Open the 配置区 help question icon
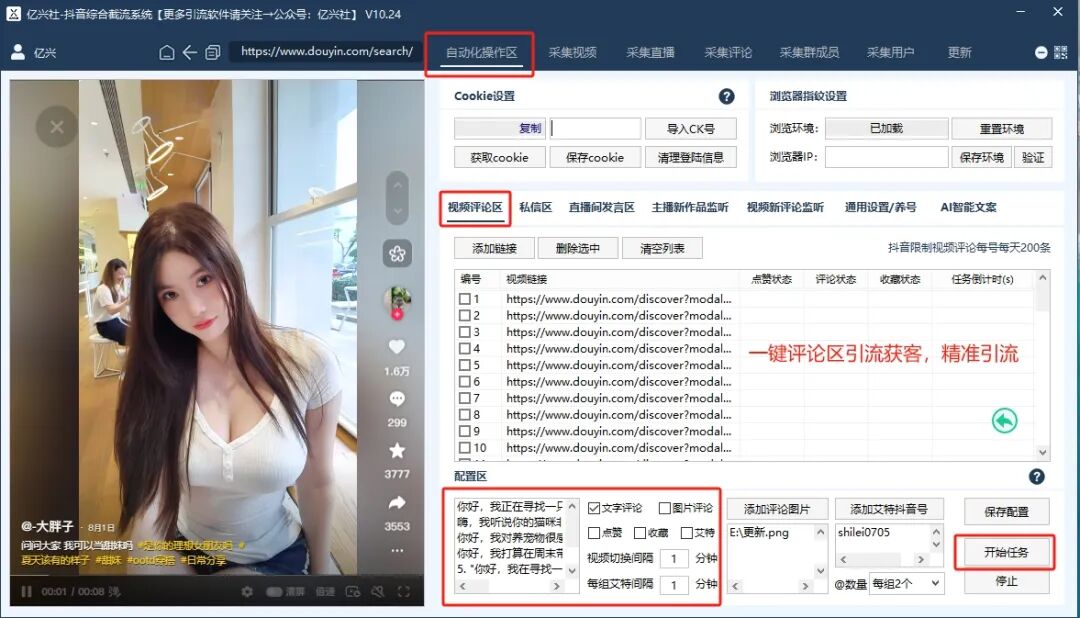1080x618 pixels. [x=1036, y=476]
